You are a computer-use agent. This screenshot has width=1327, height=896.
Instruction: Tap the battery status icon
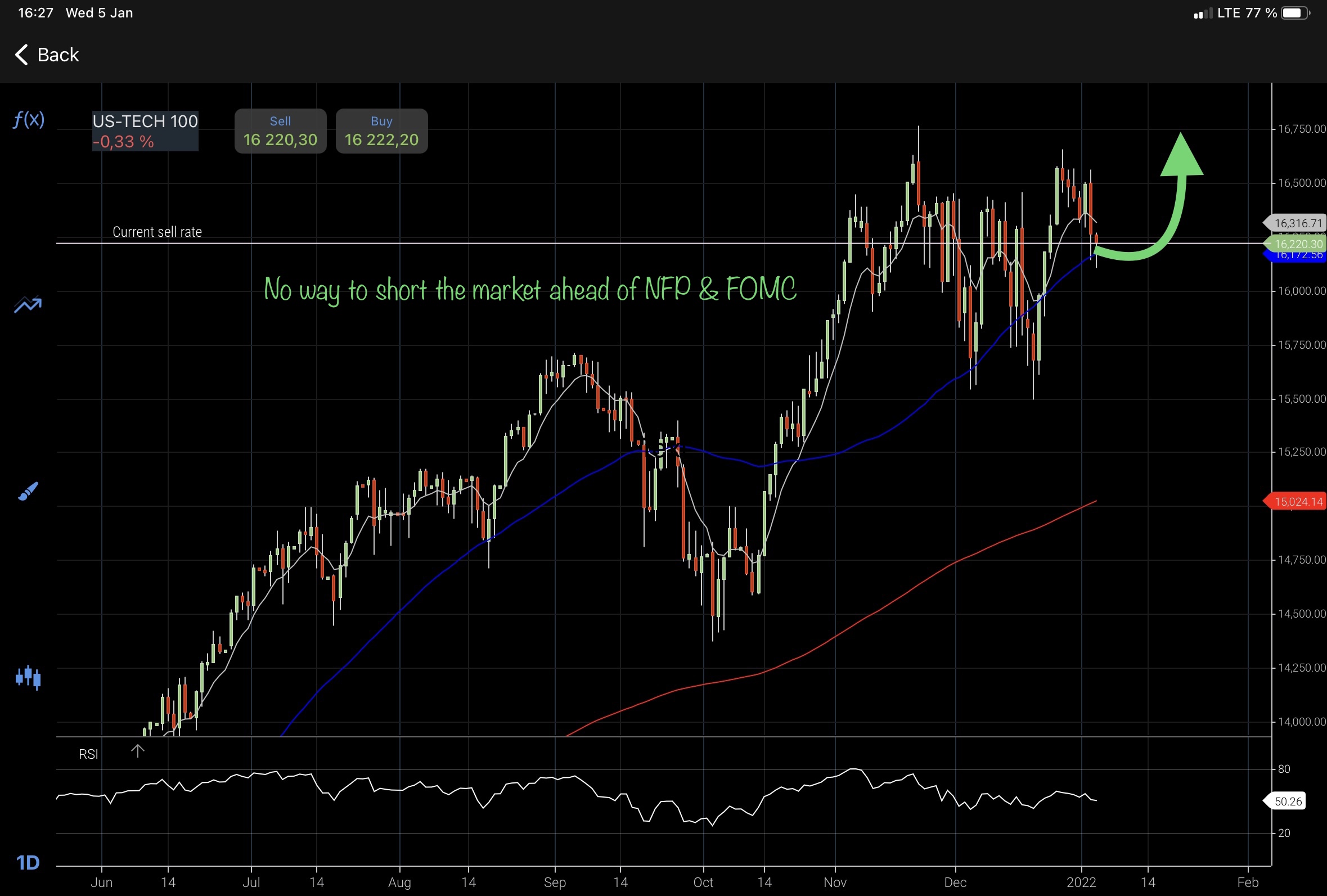pyautogui.click(x=1295, y=13)
